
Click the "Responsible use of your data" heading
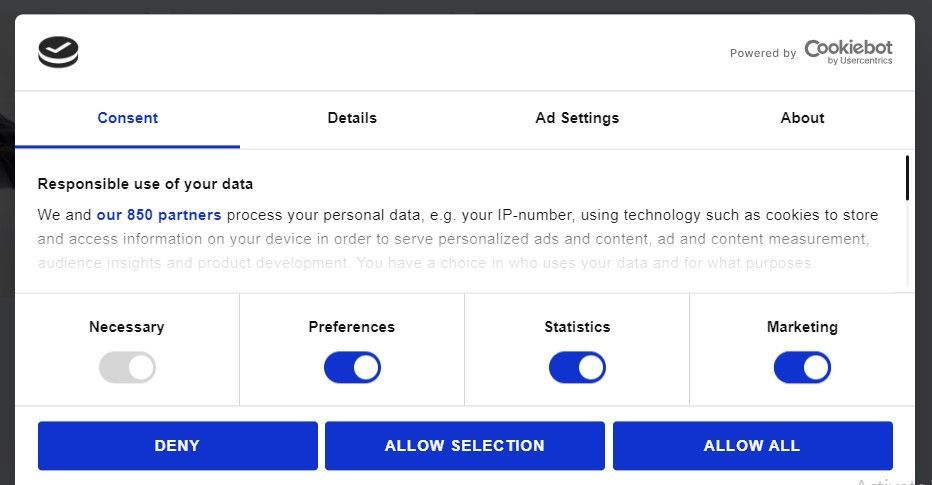[x=145, y=184]
